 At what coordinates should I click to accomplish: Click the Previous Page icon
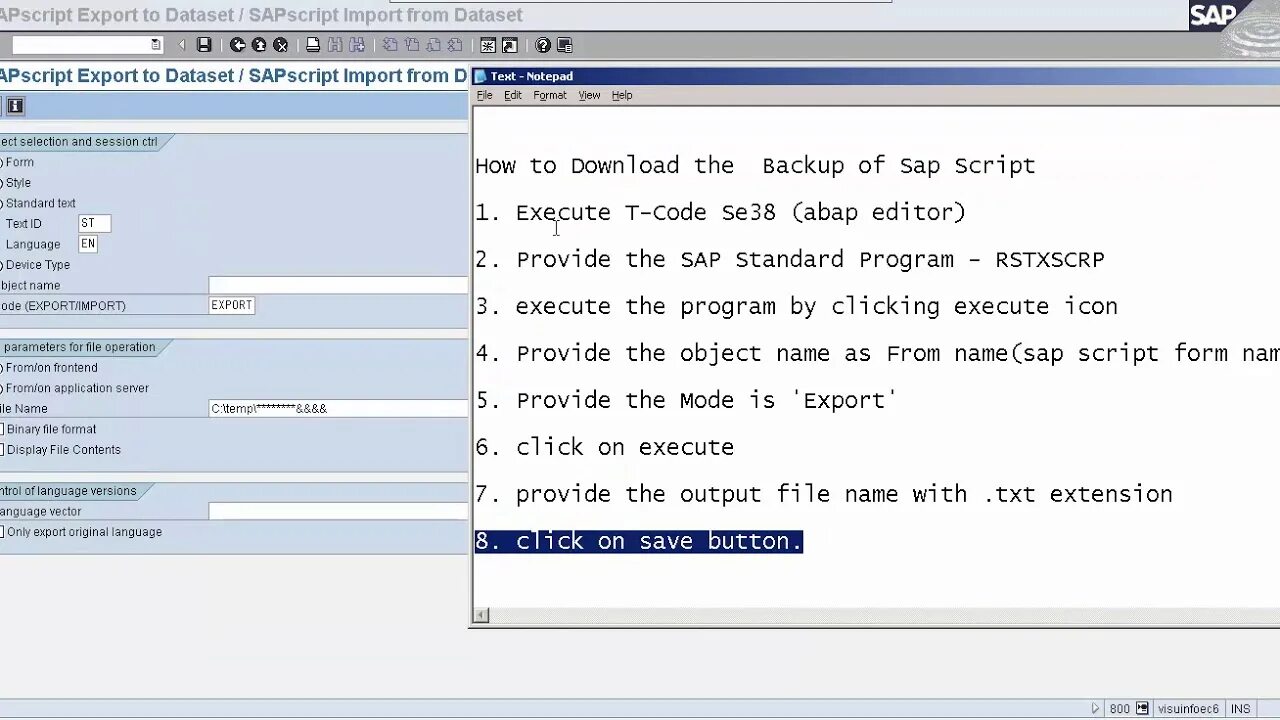pos(412,45)
